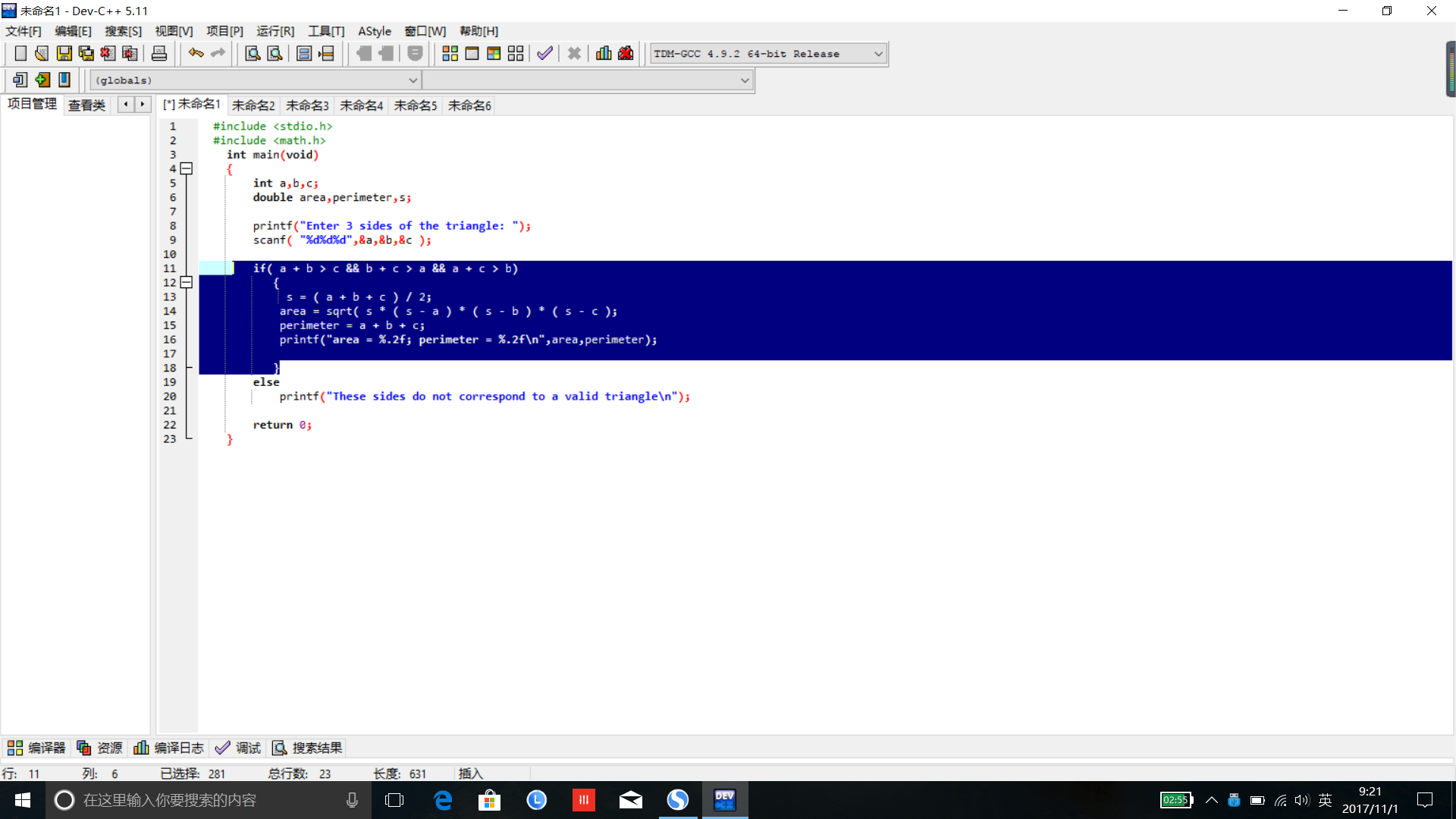Viewport: 1456px width, 819px height.
Task: Expand the (globals) scope dropdown
Action: (256, 80)
